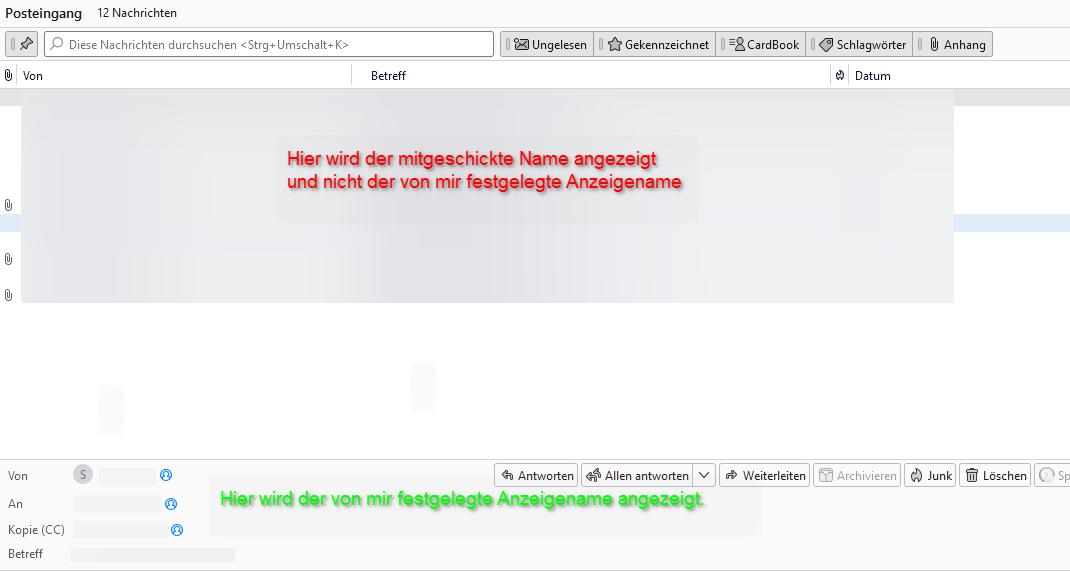
Task: Filter messages by CardBook contacts
Action: point(764,44)
